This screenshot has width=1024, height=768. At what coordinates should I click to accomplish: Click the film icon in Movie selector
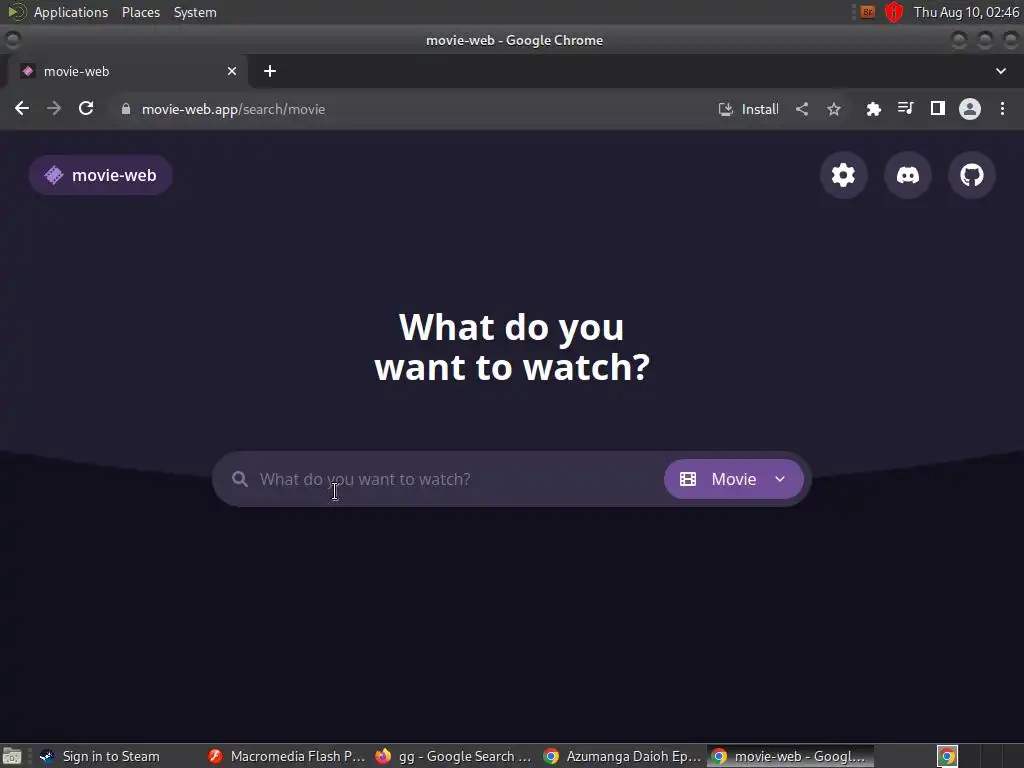coord(688,479)
